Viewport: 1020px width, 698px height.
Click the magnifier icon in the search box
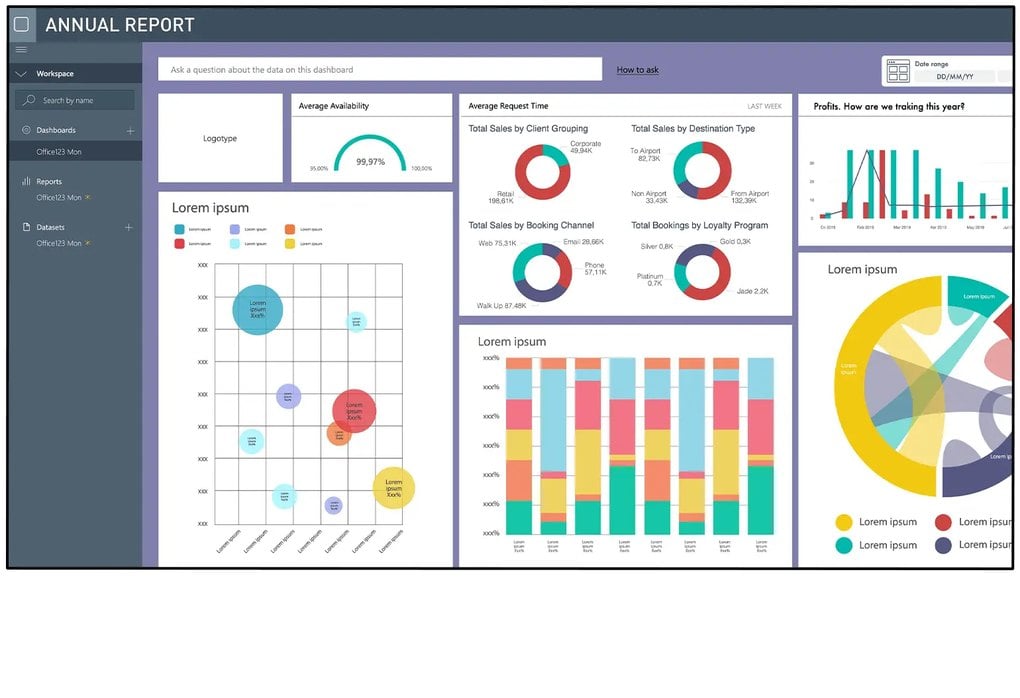pyautogui.click(x=29, y=100)
